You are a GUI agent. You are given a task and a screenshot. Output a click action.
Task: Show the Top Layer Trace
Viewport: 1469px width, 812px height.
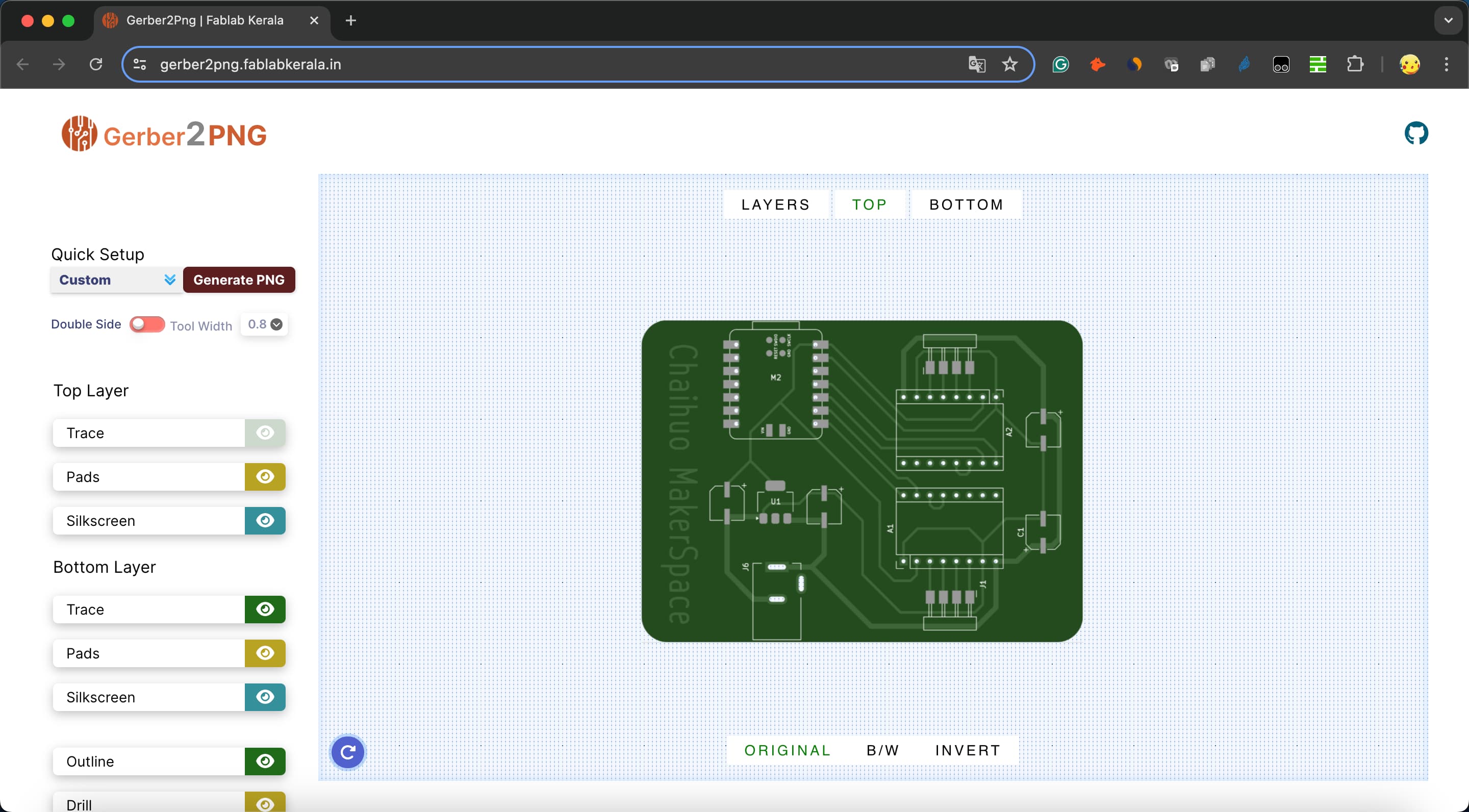265,433
